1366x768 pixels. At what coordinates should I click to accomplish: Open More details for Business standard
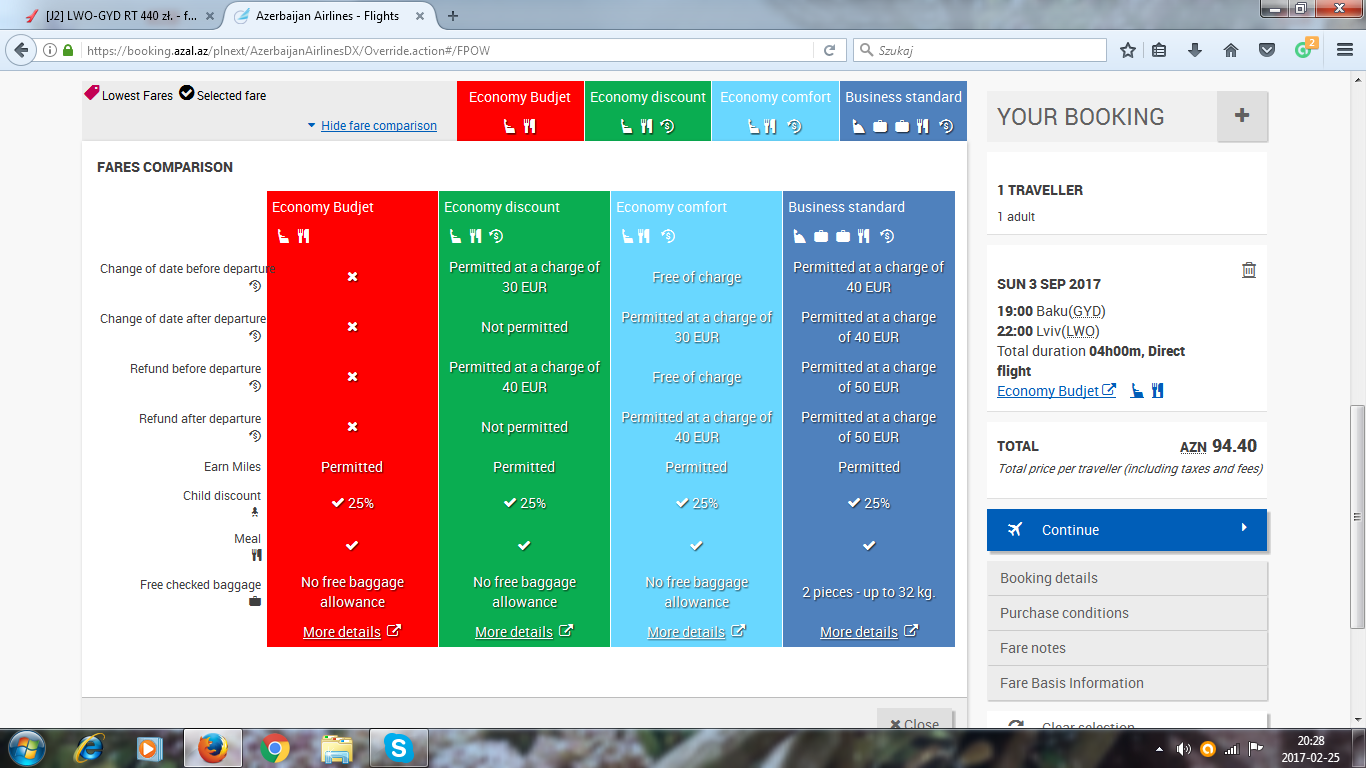pos(869,632)
